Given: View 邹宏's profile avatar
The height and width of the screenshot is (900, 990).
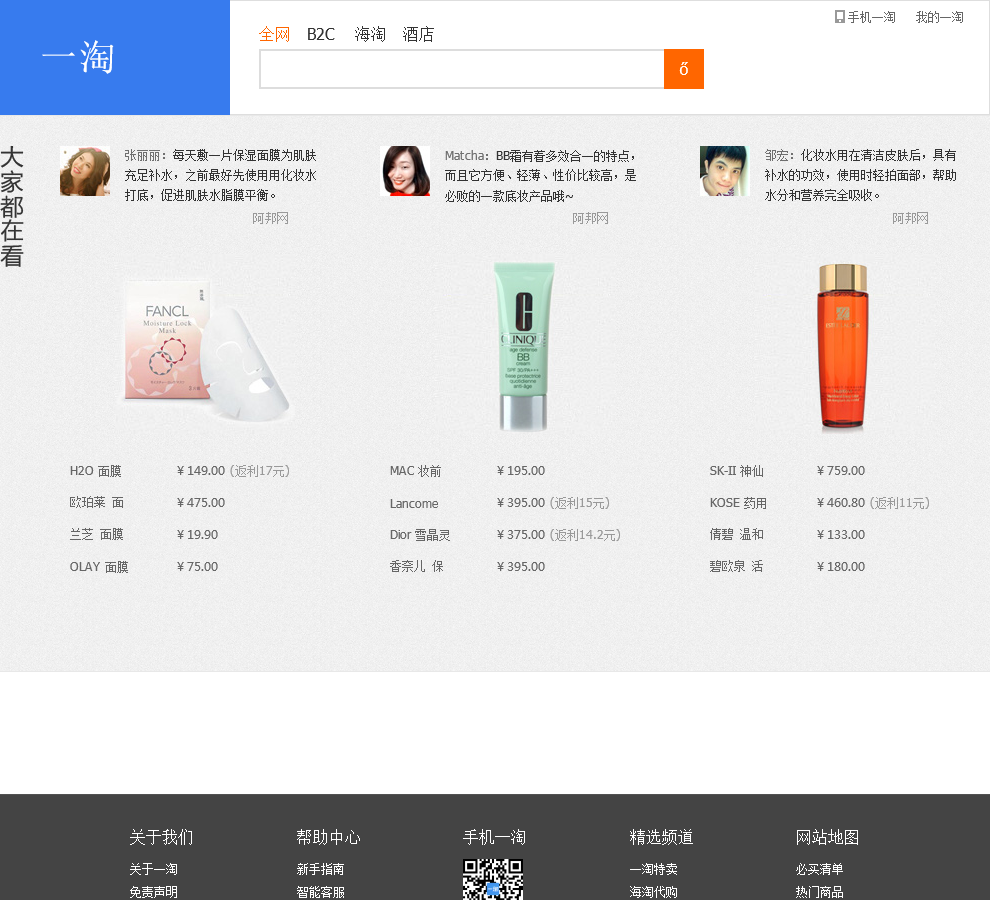Looking at the screenshot, I should (725, 171).
